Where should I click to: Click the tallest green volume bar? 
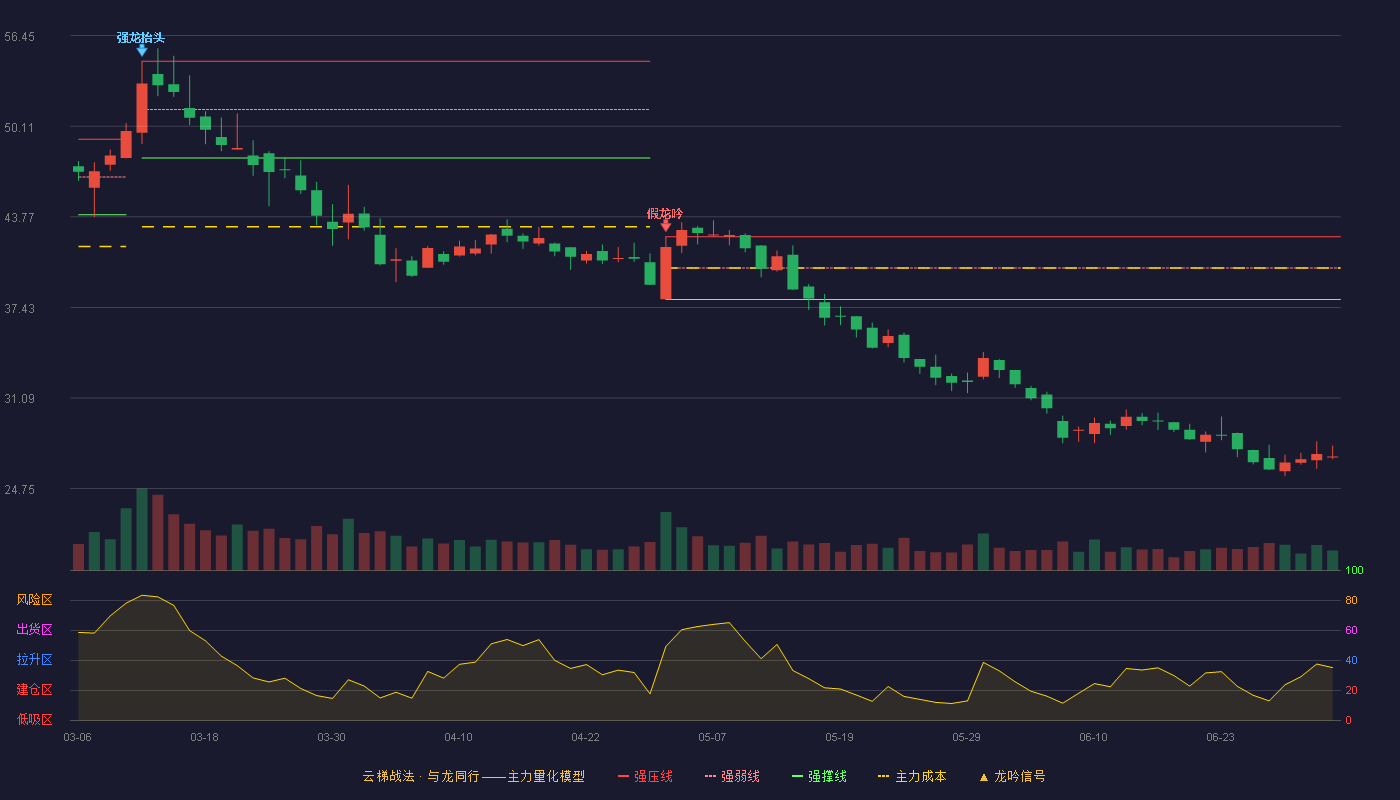[142, 530]
